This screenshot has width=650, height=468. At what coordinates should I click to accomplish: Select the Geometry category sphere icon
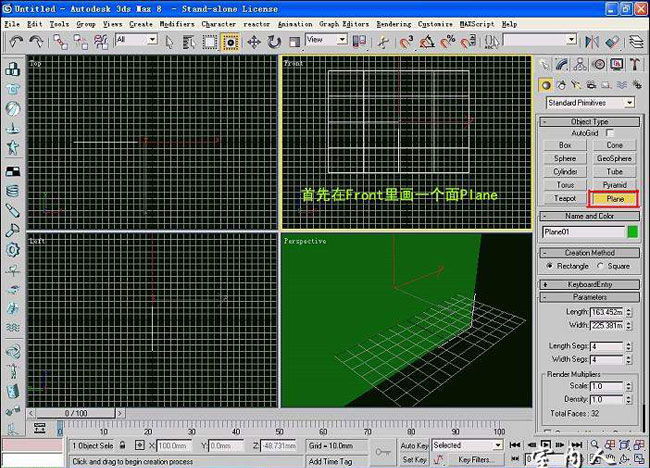click(546, 85)
